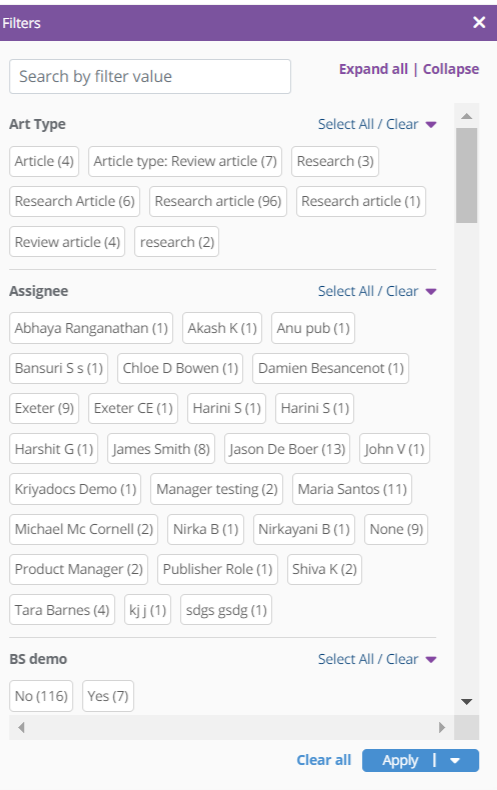Click the Apply button
The width and height of the screenshot is (497, 790).
click(x=400, y=761)
